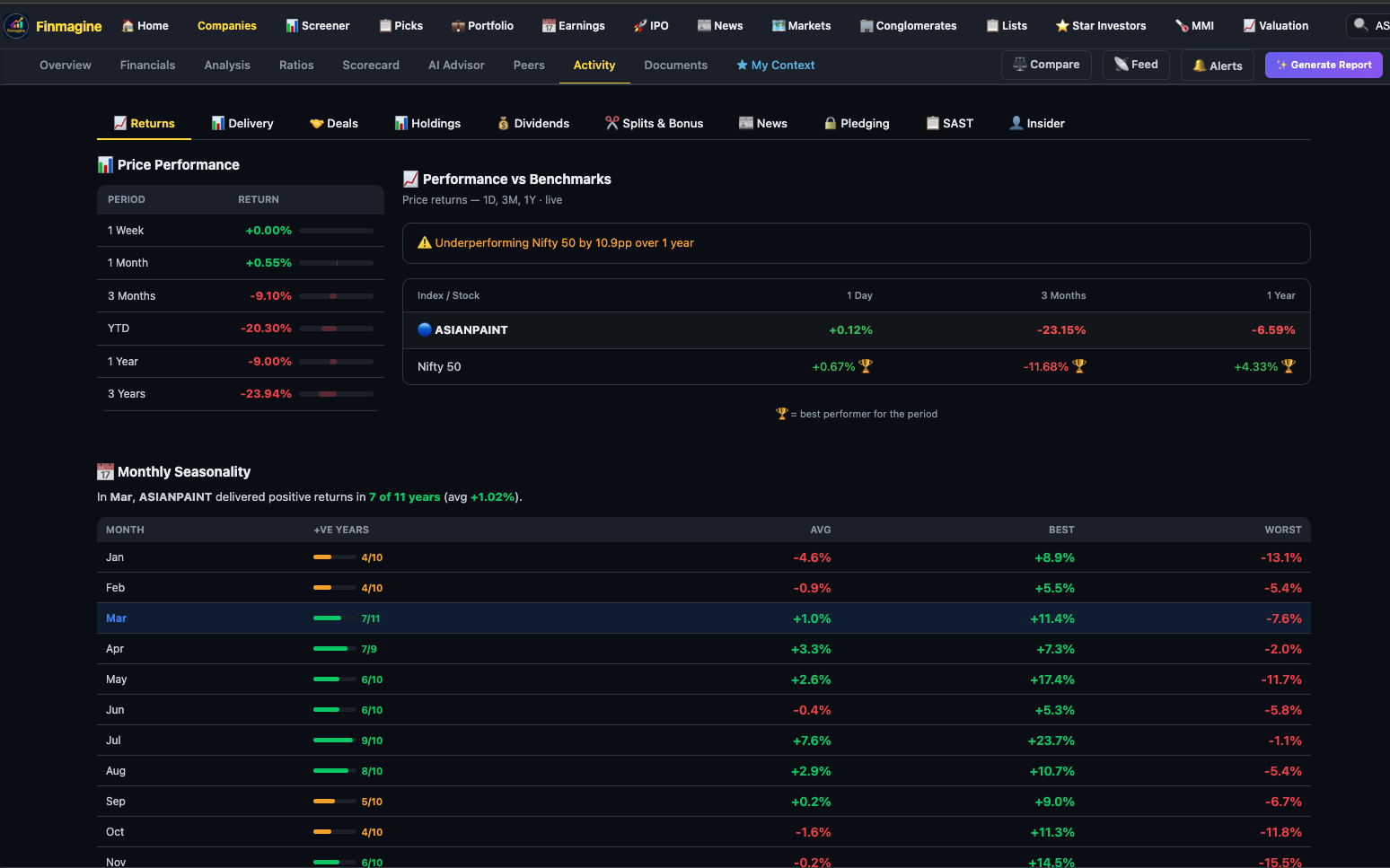Open the Valuation tools
This screenshot has width=1390, height=868.
pyautogui.click(x=1275, y=25)
